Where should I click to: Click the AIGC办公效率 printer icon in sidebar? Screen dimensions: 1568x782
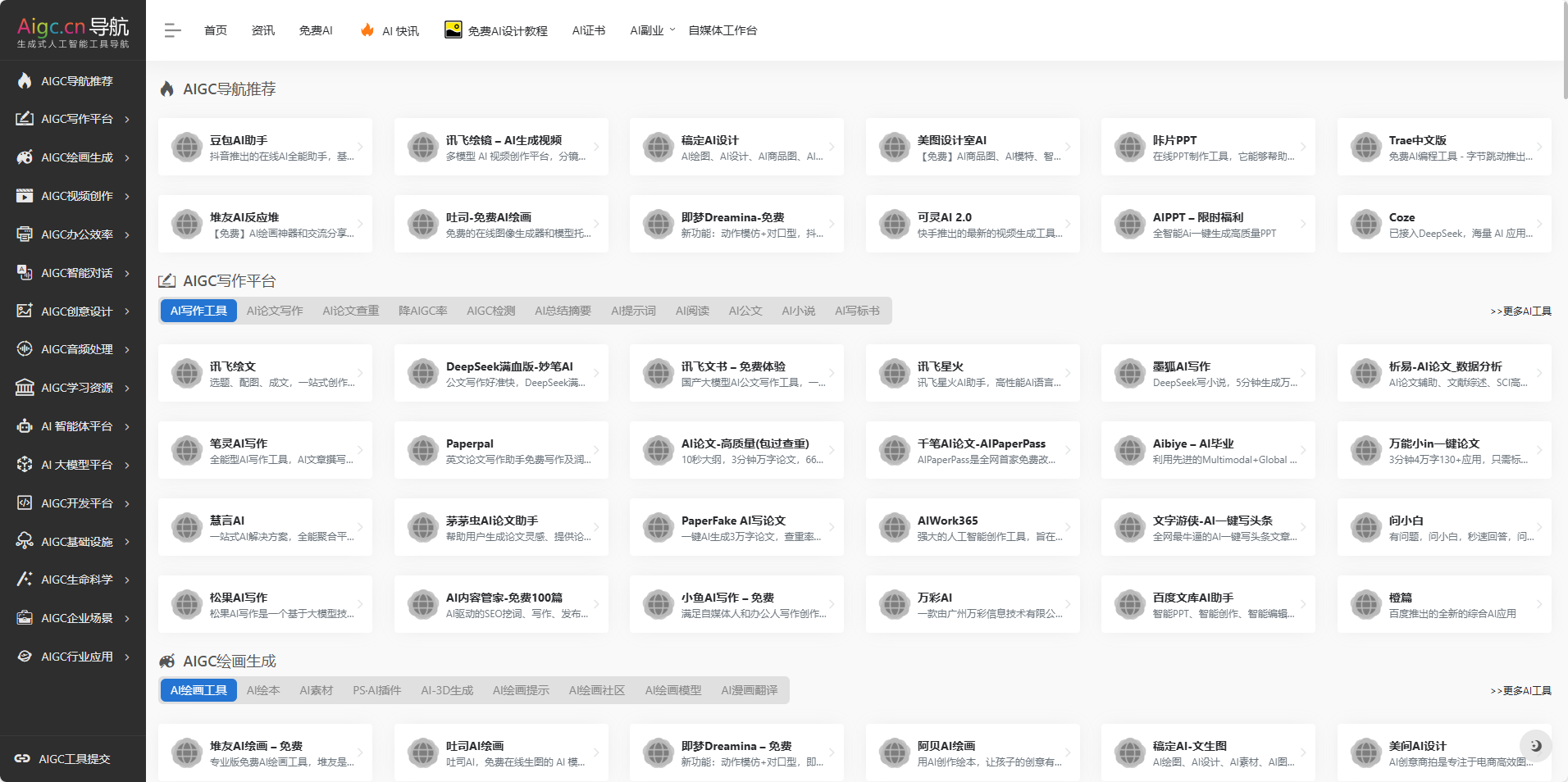[25, 234]
